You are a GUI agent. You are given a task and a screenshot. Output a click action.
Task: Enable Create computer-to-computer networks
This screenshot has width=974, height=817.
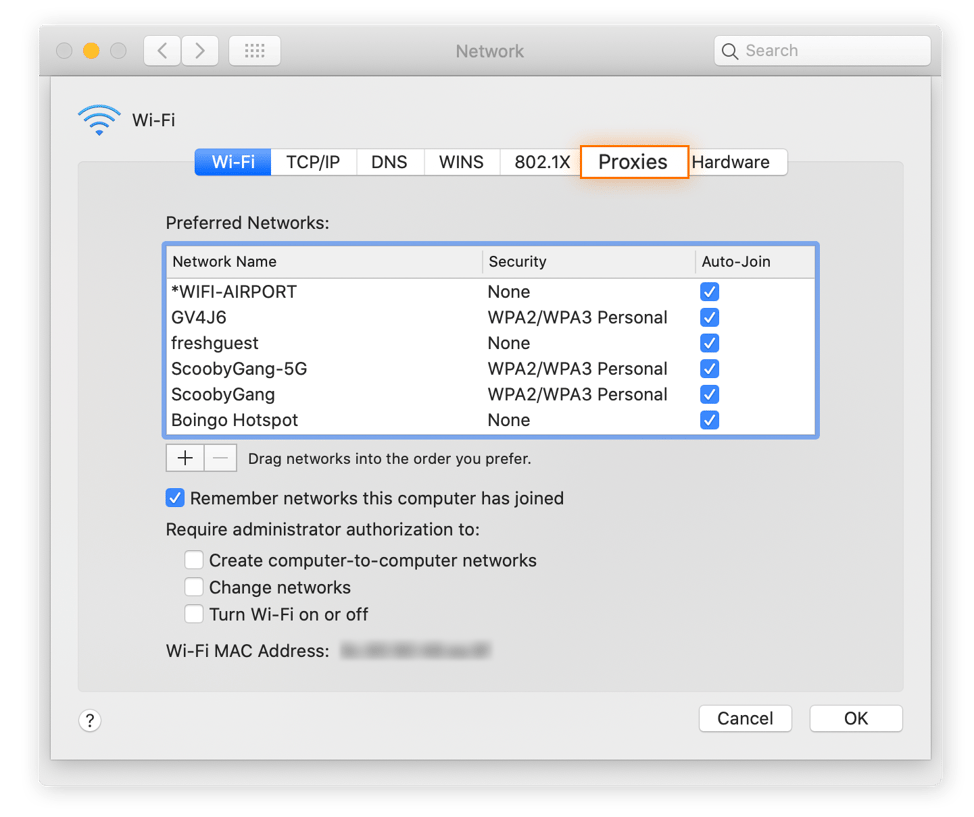click(194, 560)
